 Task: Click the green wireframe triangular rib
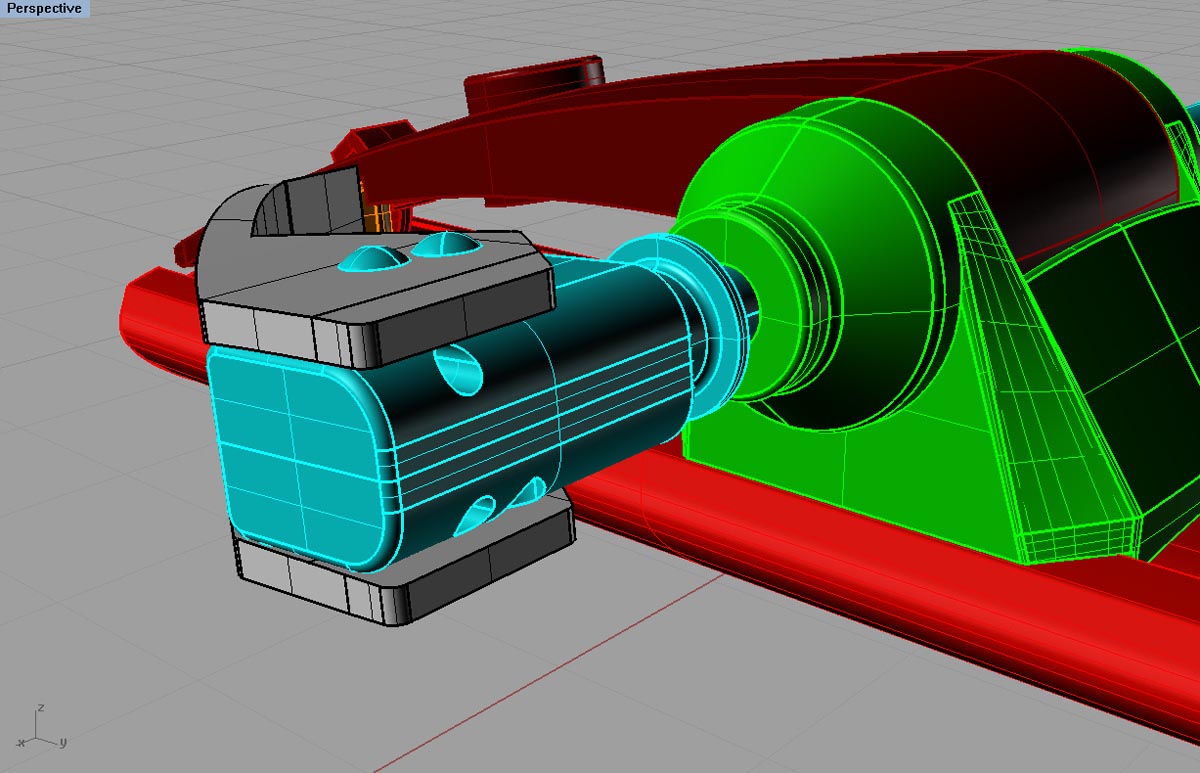click(x=1030, y=380)
